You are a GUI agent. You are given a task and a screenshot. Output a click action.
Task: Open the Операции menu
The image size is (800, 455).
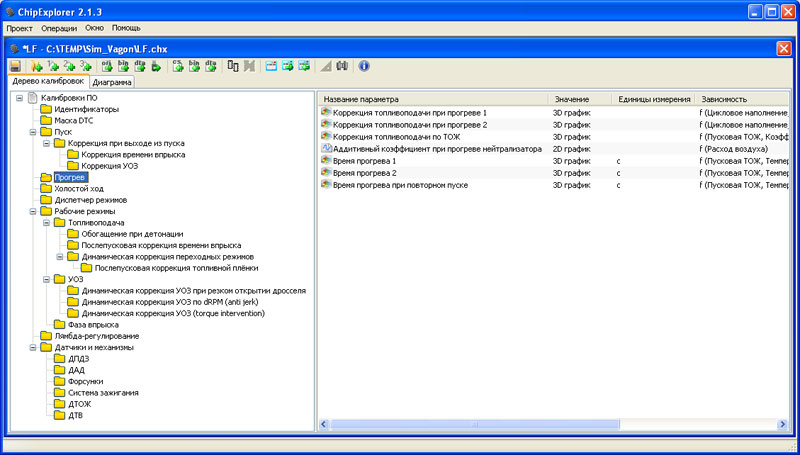[x=59, y=28]
